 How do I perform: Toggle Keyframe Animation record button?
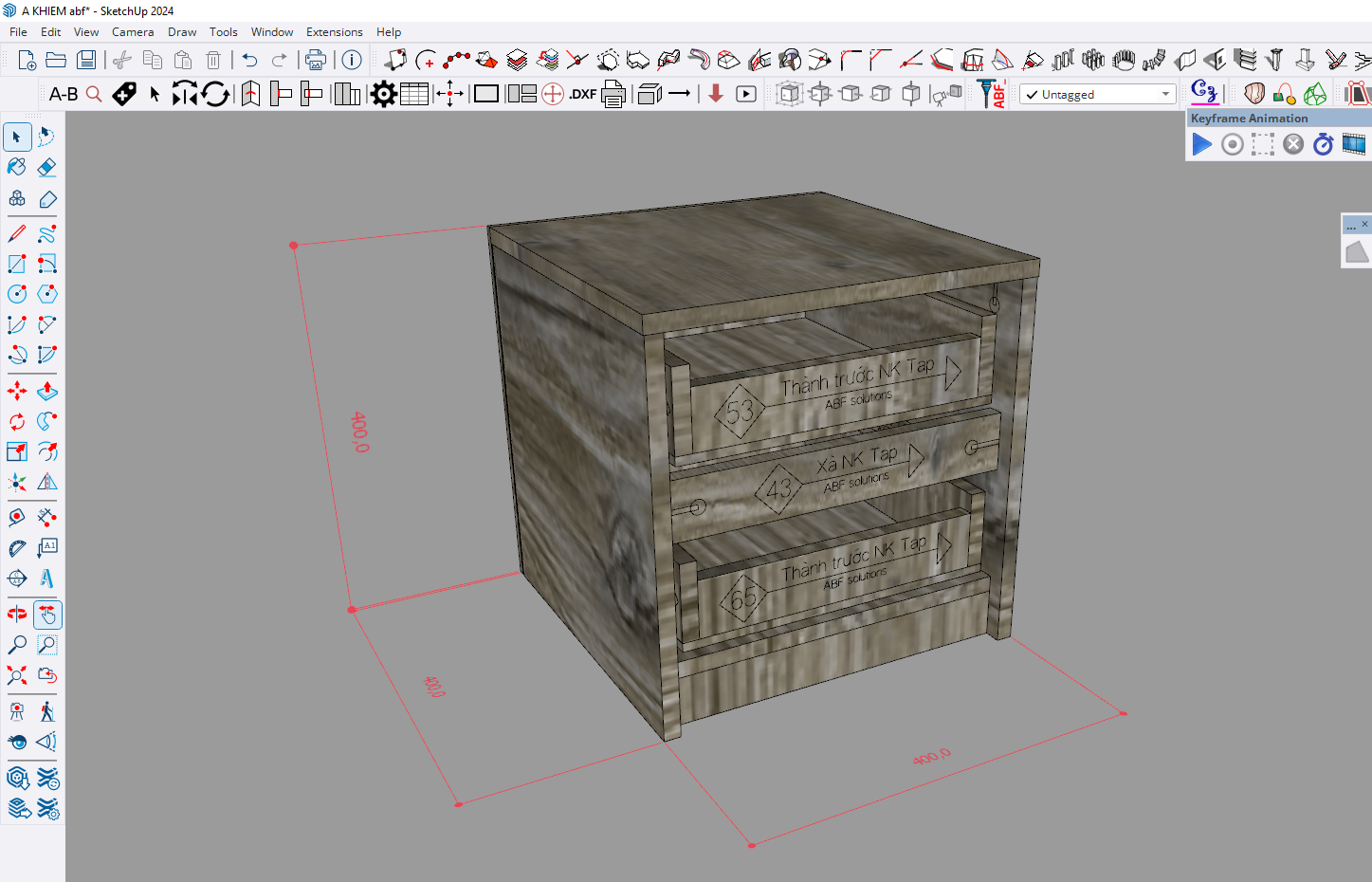[x=1233, y=144]
